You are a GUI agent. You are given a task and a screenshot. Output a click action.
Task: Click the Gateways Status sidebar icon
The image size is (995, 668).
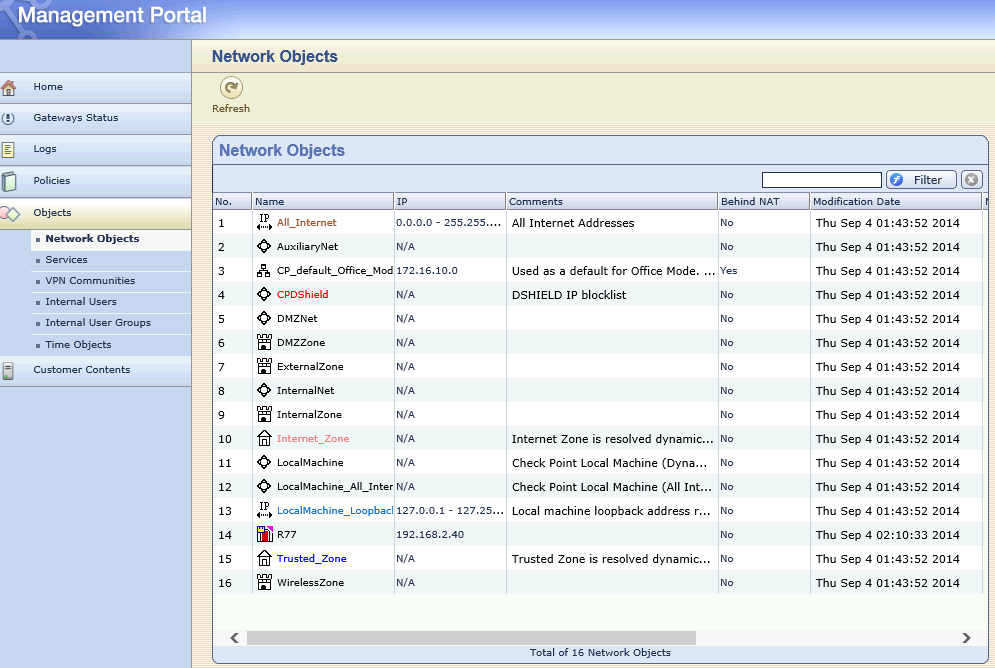(x=13, y=118)
